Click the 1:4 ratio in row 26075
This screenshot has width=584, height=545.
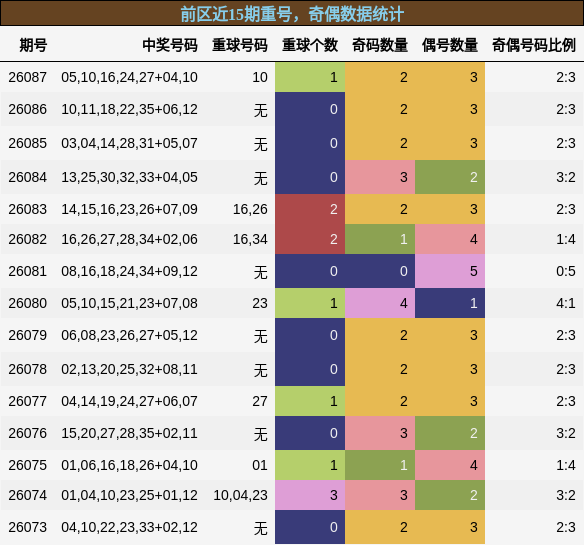[x=566, y=465]
